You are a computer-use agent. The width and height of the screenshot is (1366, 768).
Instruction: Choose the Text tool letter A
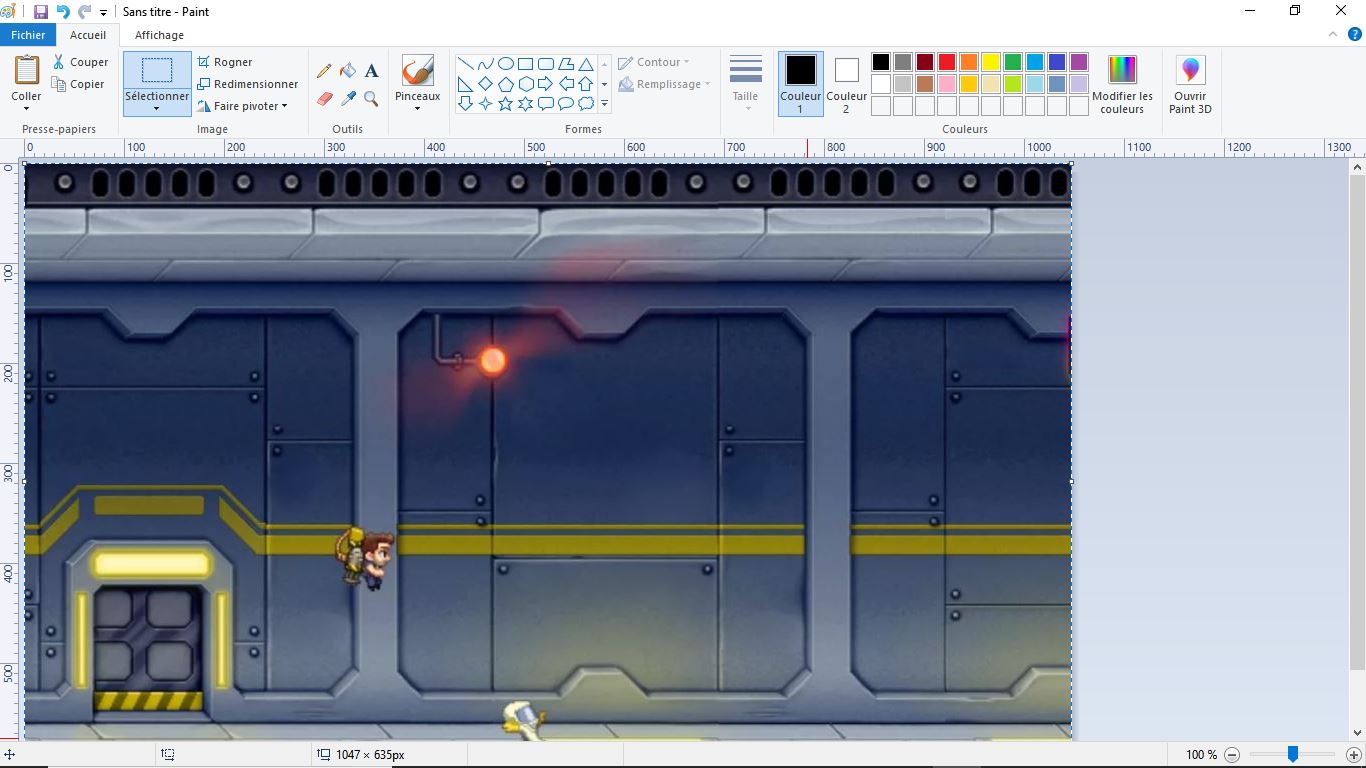coord(371,71)
